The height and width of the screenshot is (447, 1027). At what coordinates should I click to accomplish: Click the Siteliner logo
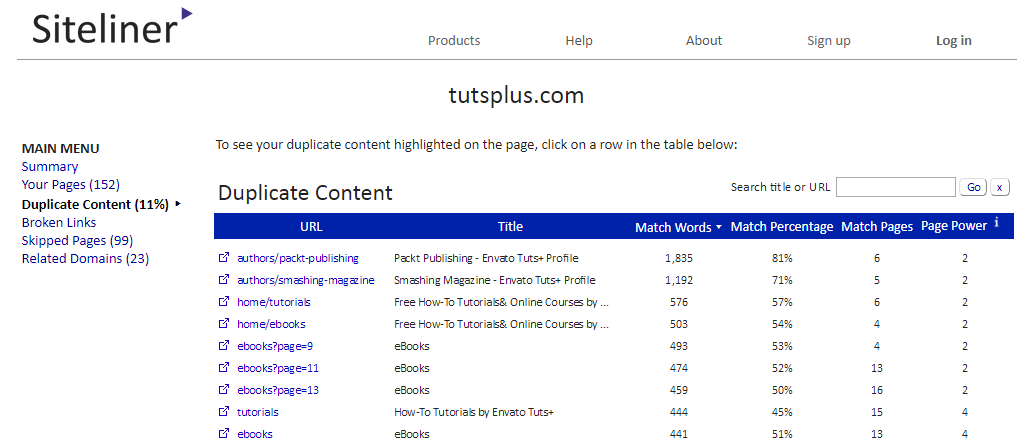[x=112, y=27]
